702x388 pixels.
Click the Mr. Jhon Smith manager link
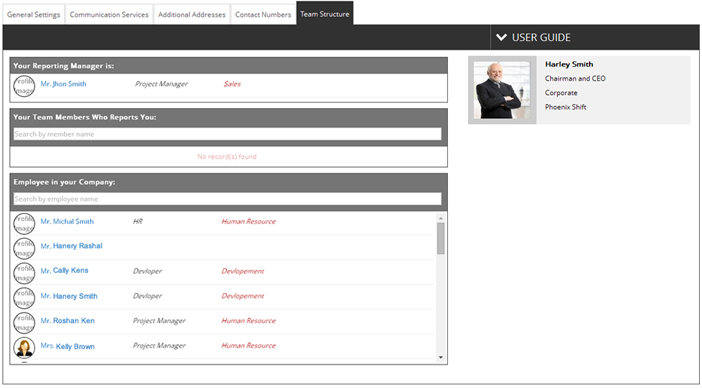pyautogui.click(x=63, y=84)
